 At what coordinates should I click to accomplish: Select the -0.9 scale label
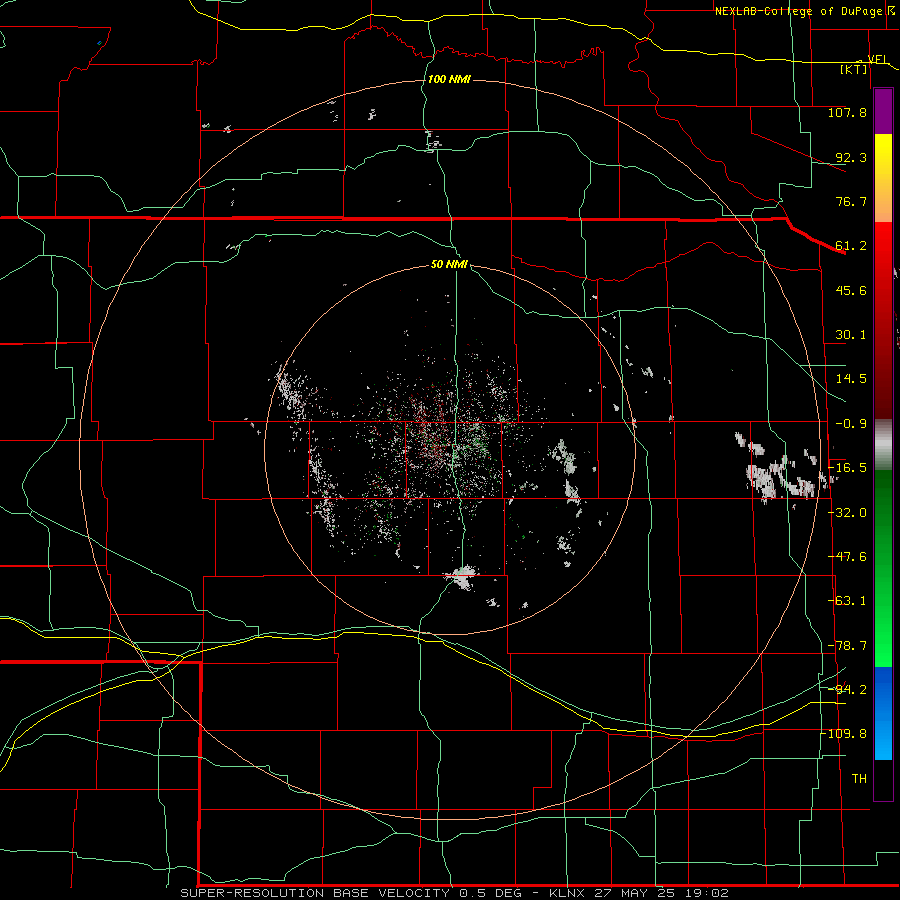(x=851, y=424)
